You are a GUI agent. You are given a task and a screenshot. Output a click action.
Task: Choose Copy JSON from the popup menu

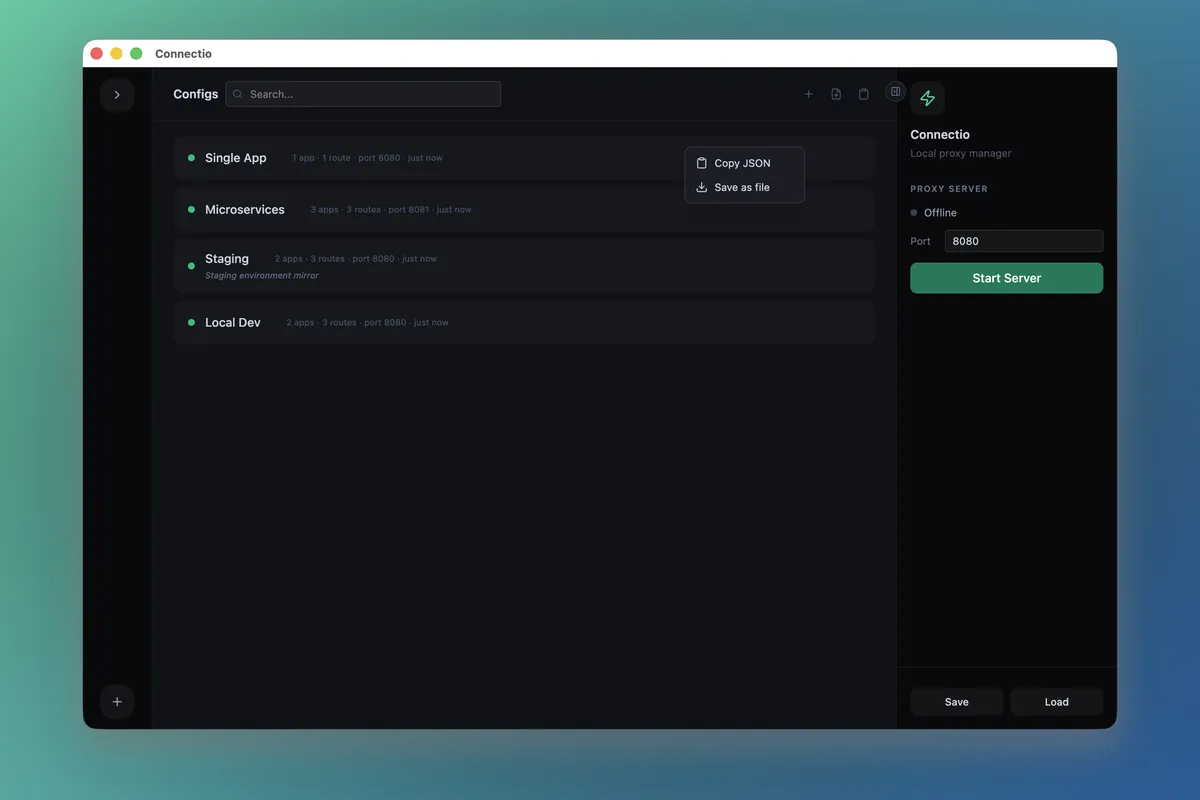[x=744, y=163]
